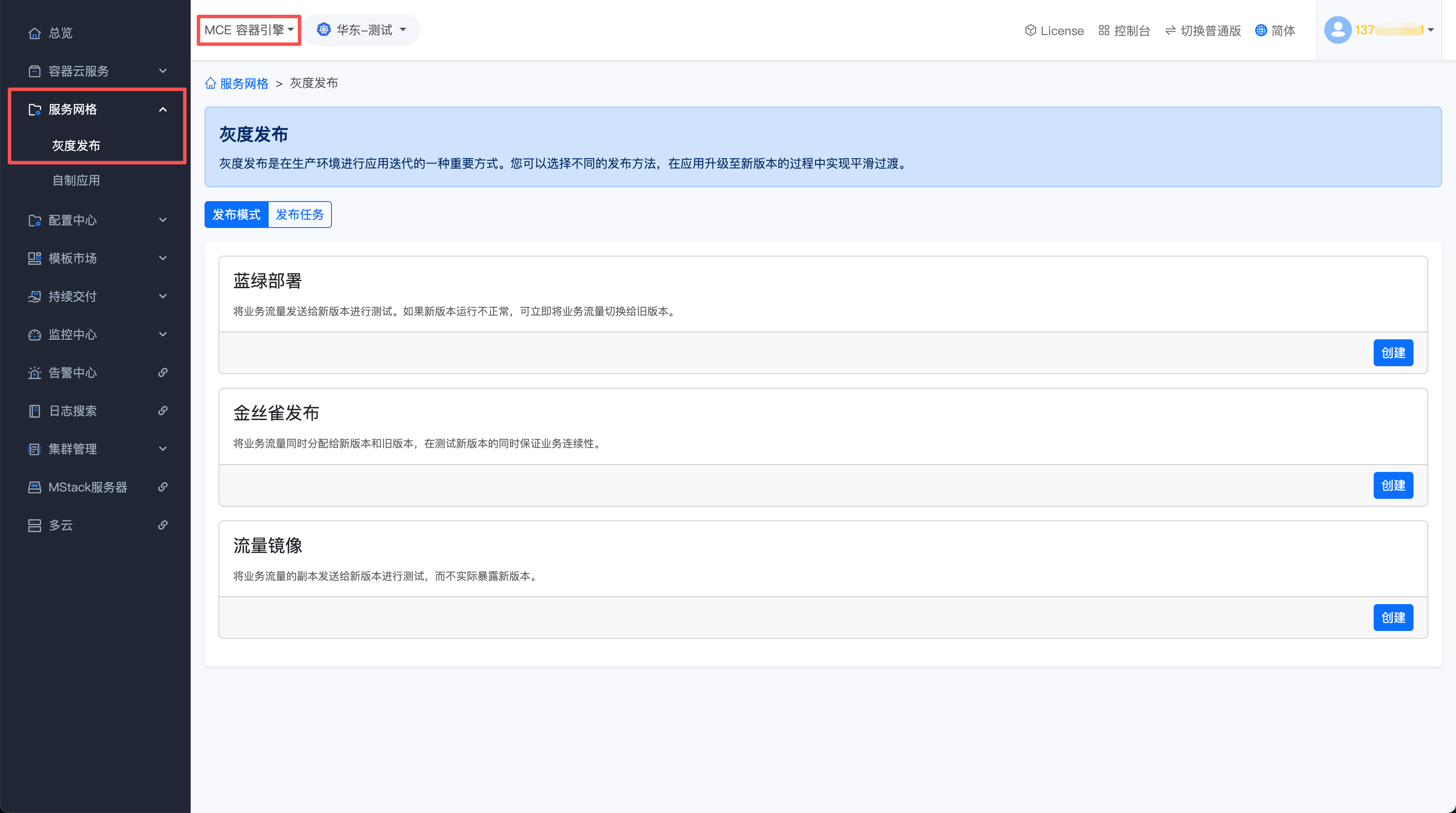Image resolution: width=1456 pixels, height=813 pixels.
Task: Open the MCE 容器引擎 dropdown
Action: [x=249, y=30]
